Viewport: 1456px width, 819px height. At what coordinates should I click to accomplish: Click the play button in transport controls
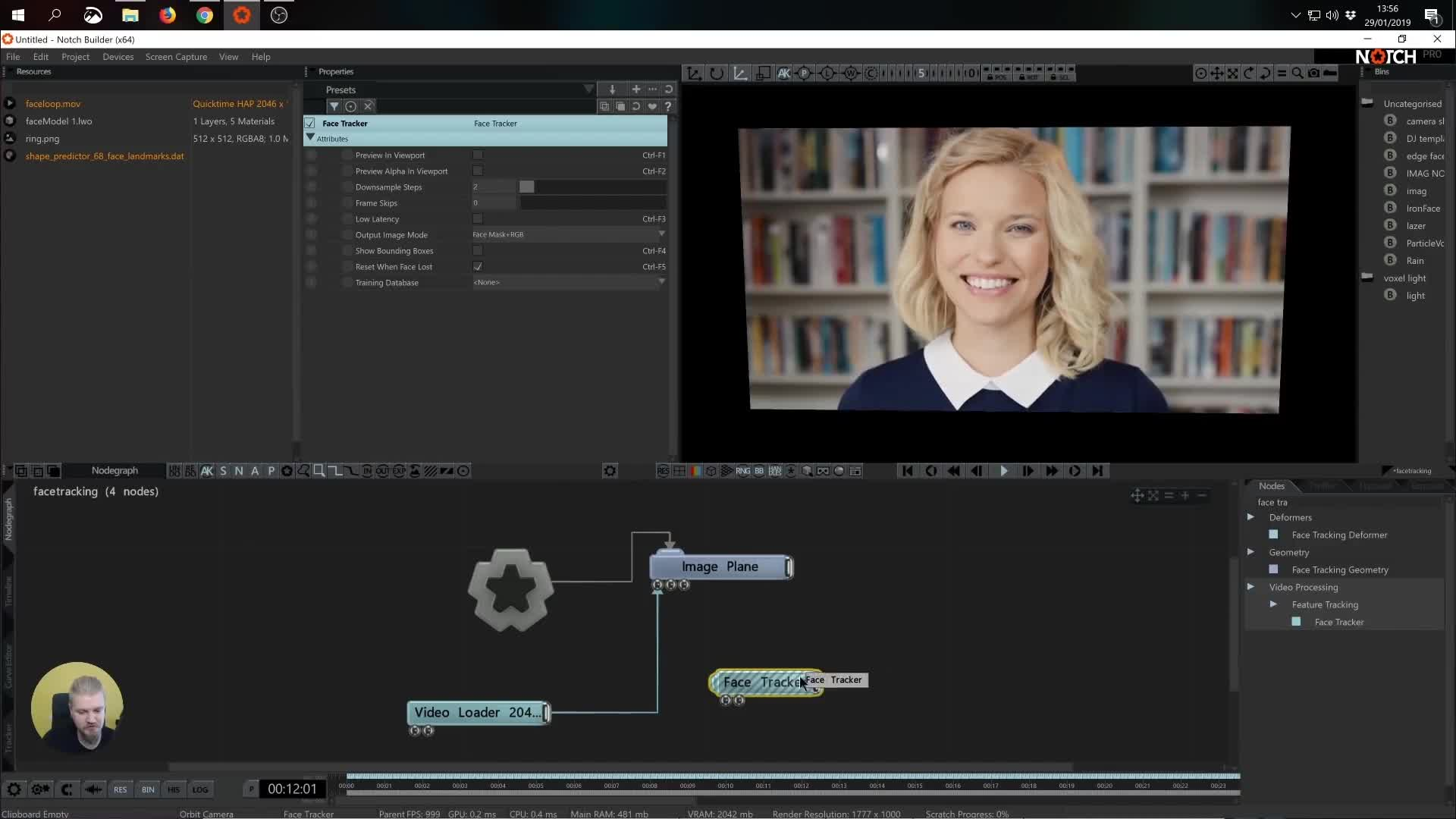1003,471
